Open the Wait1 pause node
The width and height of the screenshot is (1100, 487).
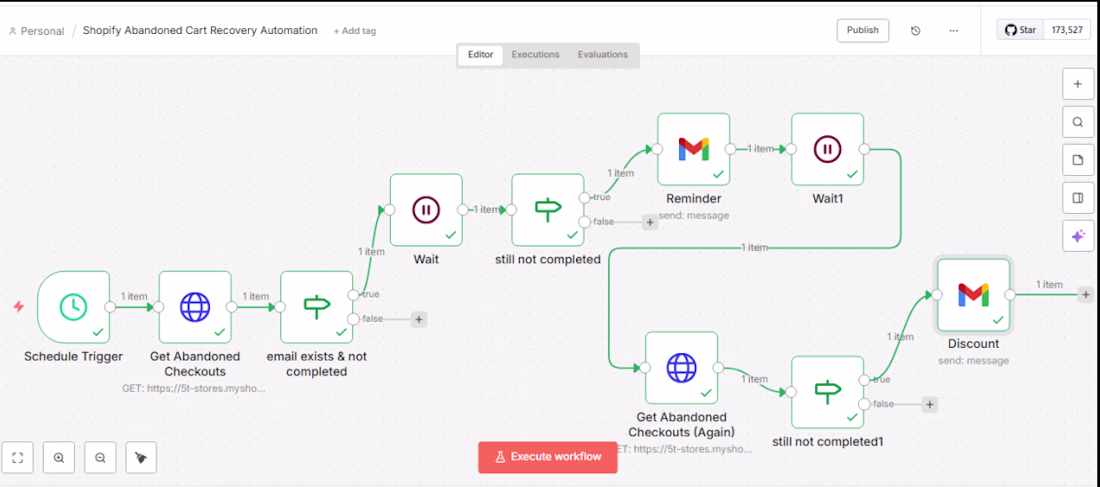point(828,149)
